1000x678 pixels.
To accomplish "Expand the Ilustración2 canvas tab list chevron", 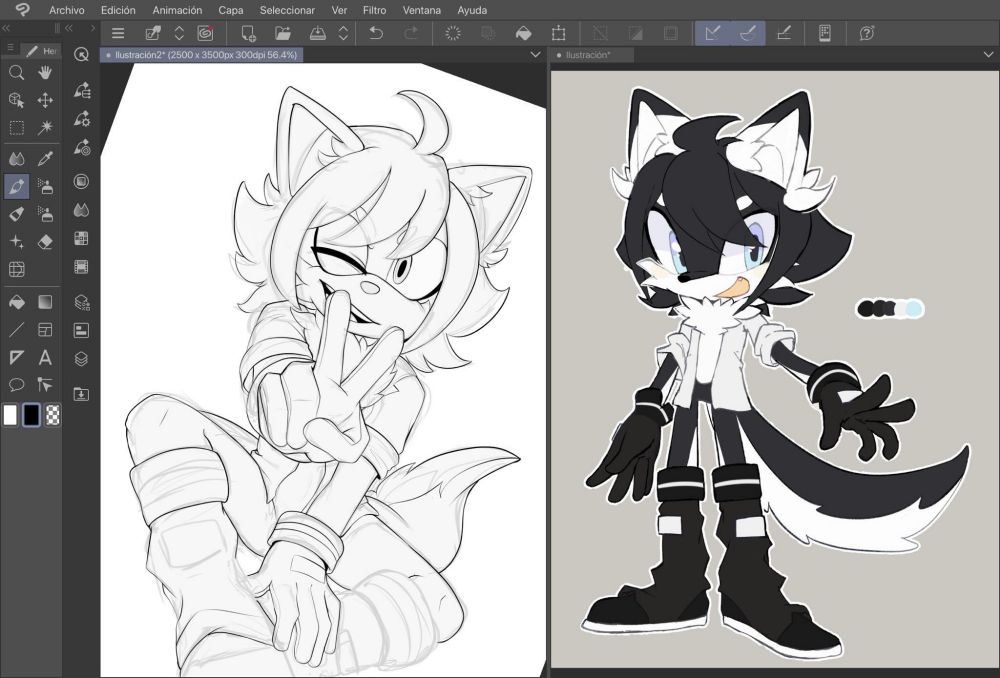I will [x=536, y=55].
